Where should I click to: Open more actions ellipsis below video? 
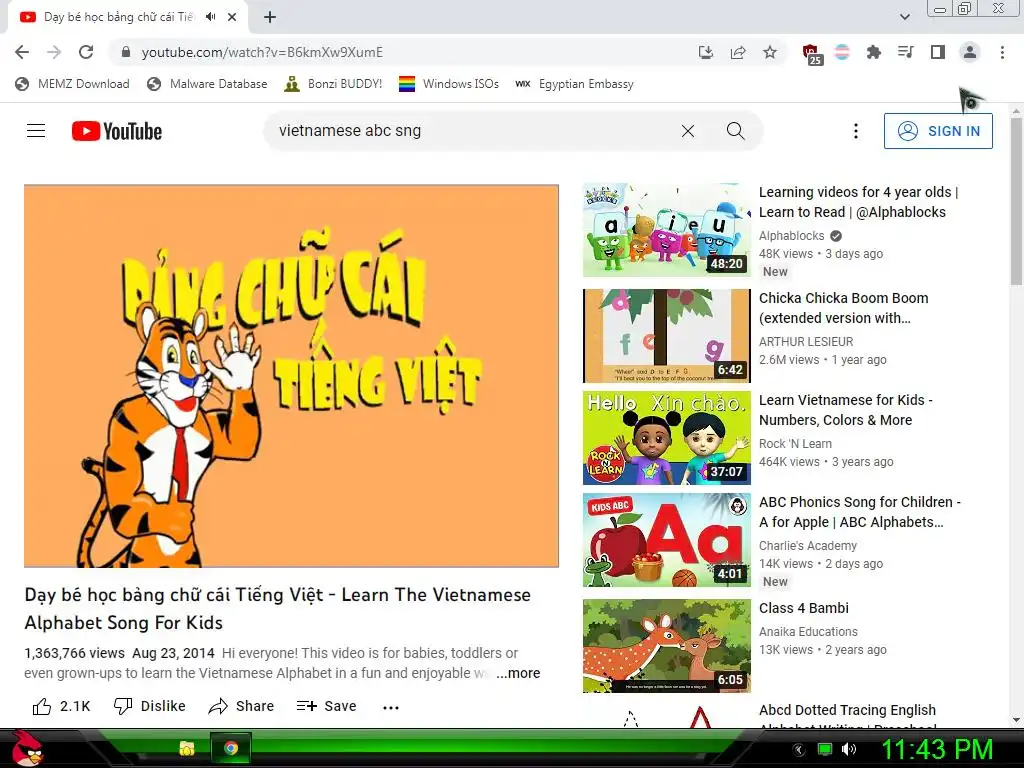[391, 707]
